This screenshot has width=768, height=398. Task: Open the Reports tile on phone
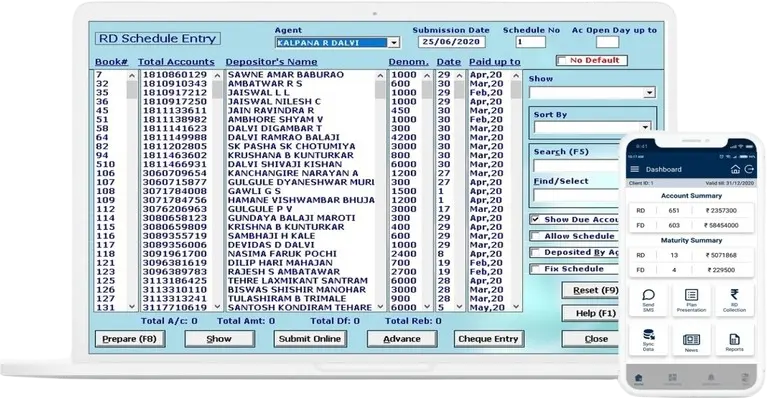tap(734, 339)
